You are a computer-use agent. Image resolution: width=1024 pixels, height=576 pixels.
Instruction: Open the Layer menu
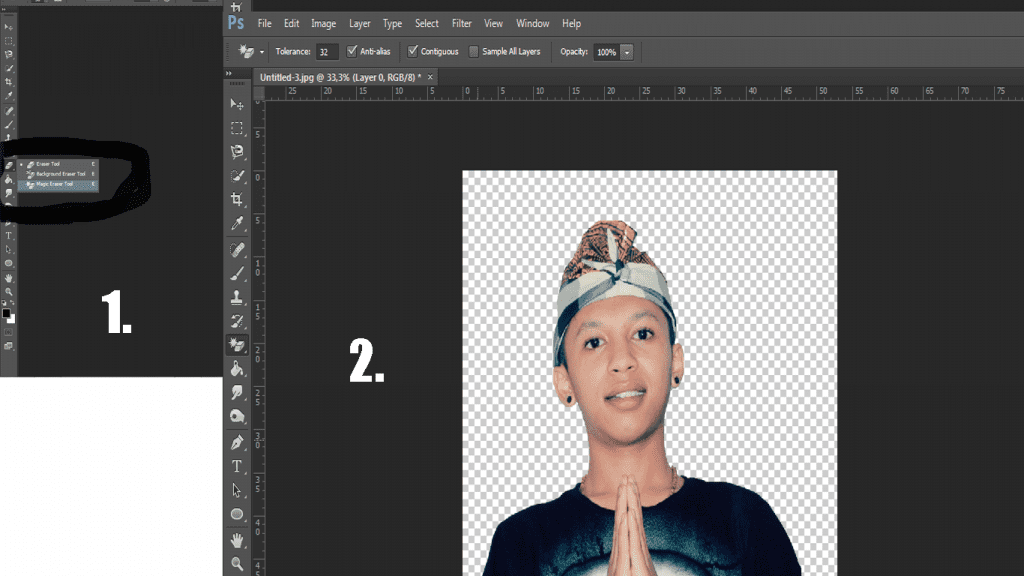tap(359, 23)
